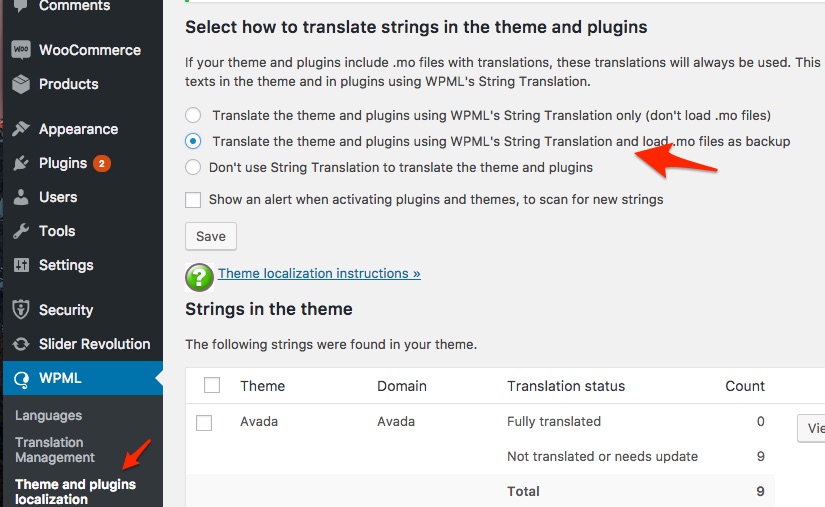The image size is (825, 507).
Task: Open the Settings menu item
Action: coord(66,265)
